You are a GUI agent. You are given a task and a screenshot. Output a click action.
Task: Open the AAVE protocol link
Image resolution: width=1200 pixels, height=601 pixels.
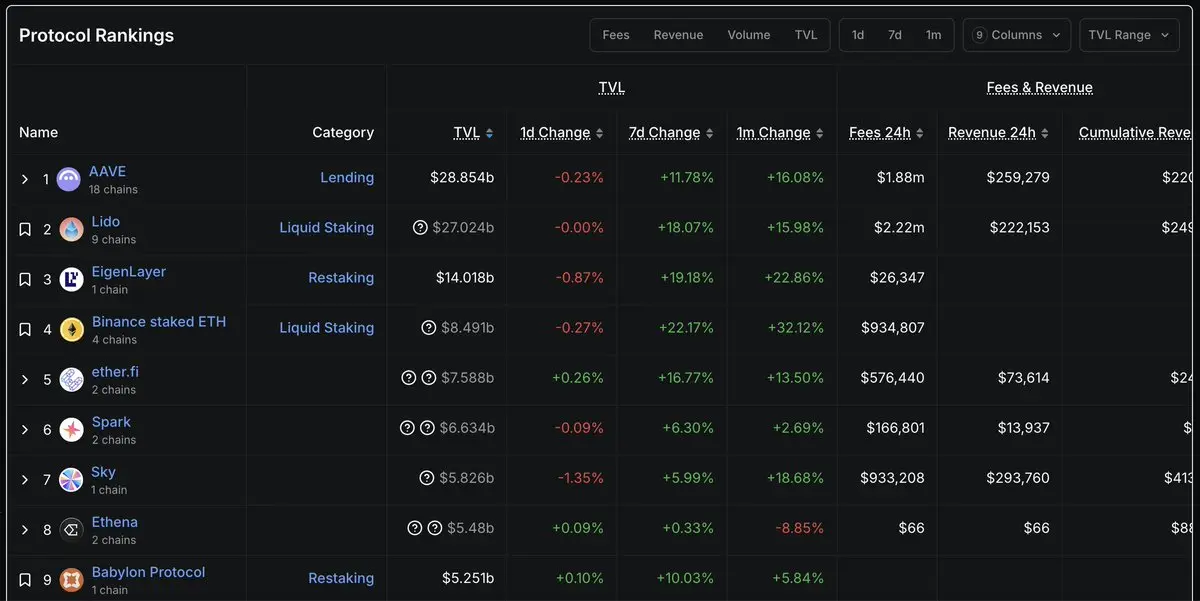(x=107, y=172)
